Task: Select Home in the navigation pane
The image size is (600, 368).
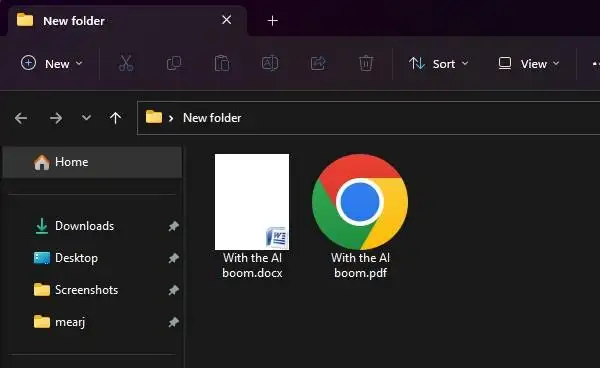Action: pyautogui.click(x=92, y=162)
